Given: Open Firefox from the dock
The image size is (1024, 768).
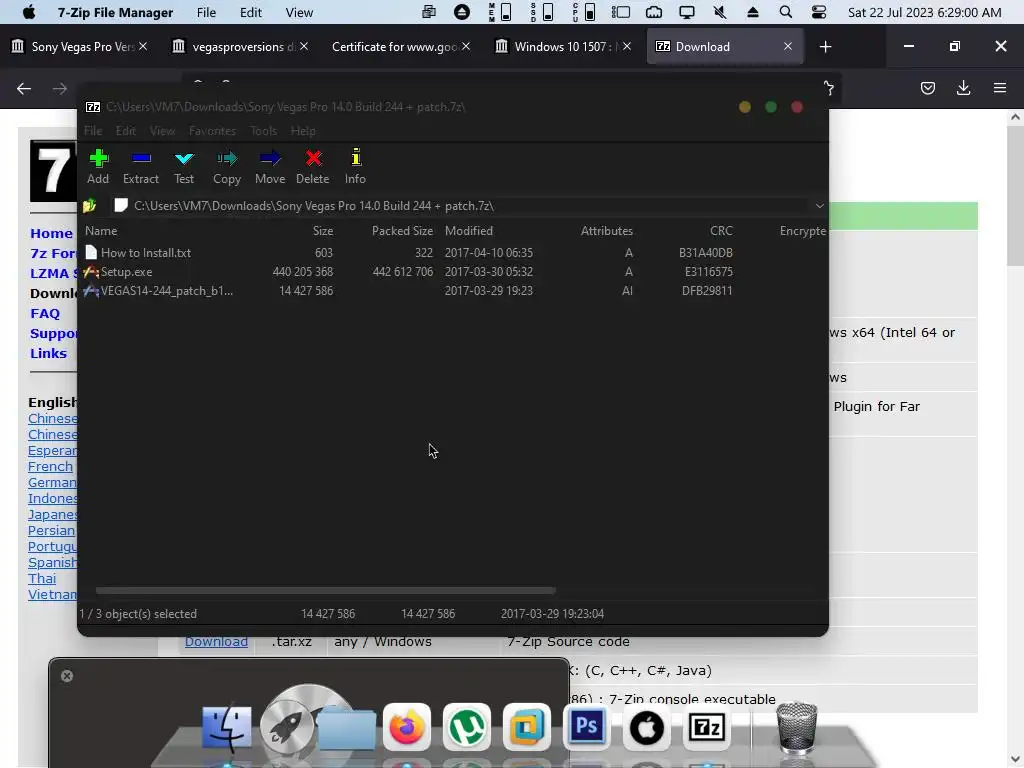Looking at the screenshot, I should tap(406, 727).
